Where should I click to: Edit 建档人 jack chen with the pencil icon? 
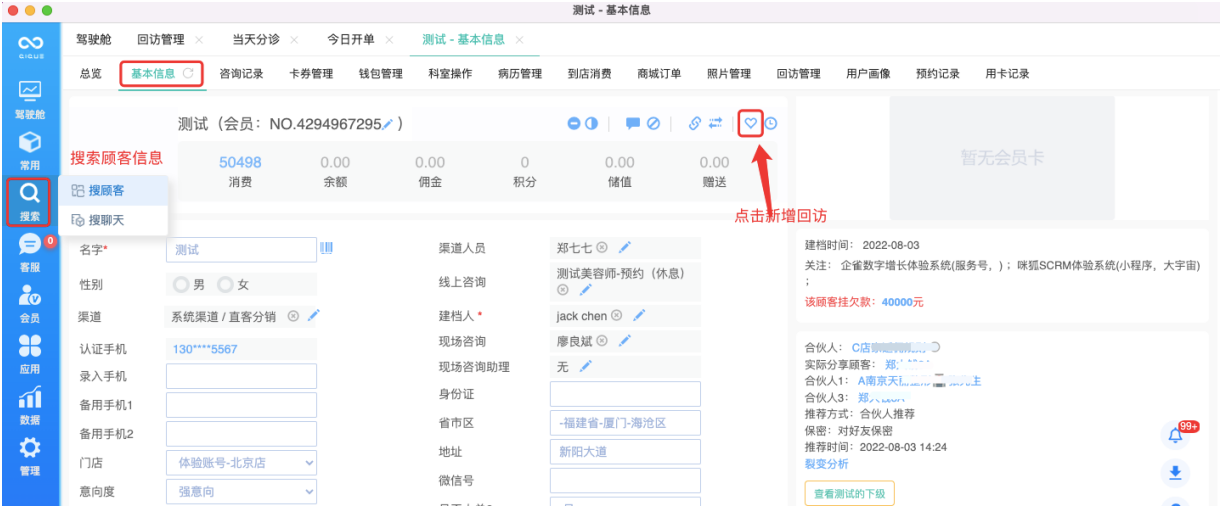639,316
